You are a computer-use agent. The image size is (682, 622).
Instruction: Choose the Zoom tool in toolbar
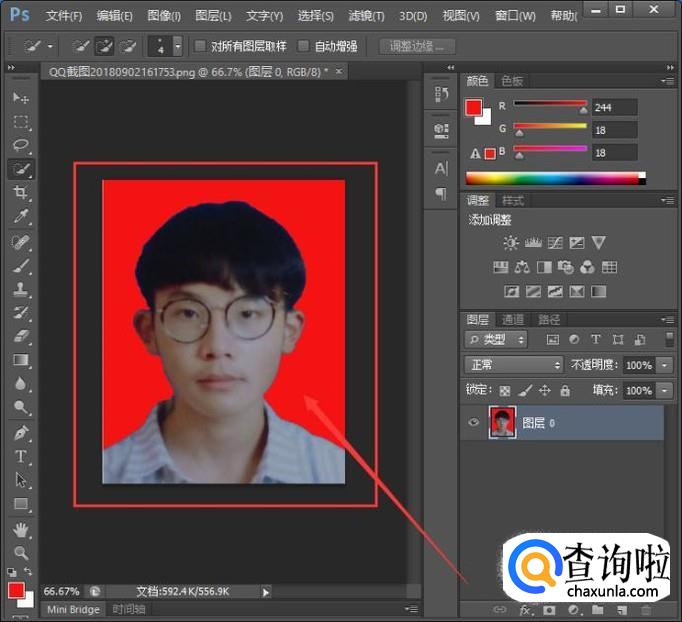tap(21, 552)
